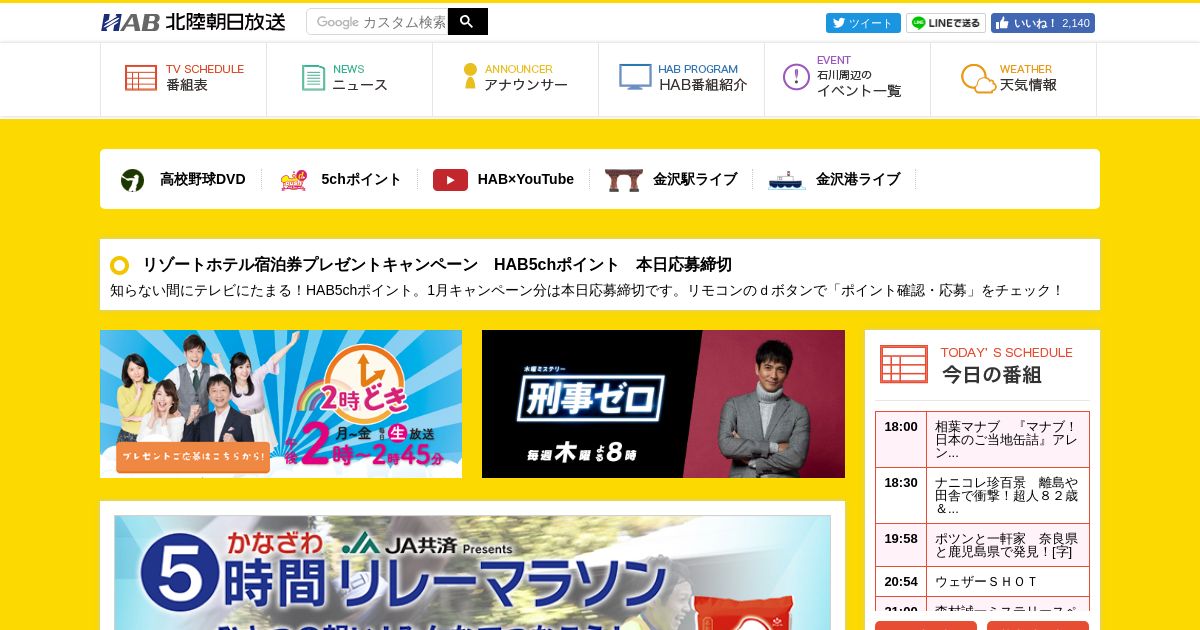Click the red YouTube play icon
The width and height of the screenshot is (1200, 630).
[x=450, y=180]
